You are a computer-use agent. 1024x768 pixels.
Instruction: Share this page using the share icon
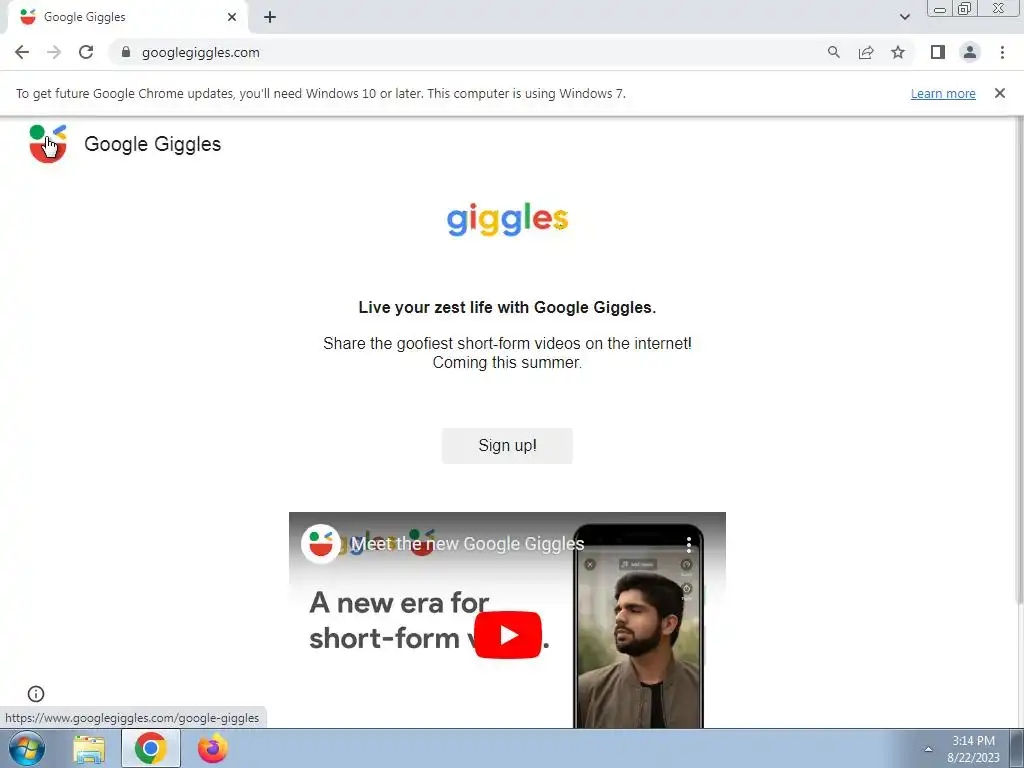coord(866,52)
